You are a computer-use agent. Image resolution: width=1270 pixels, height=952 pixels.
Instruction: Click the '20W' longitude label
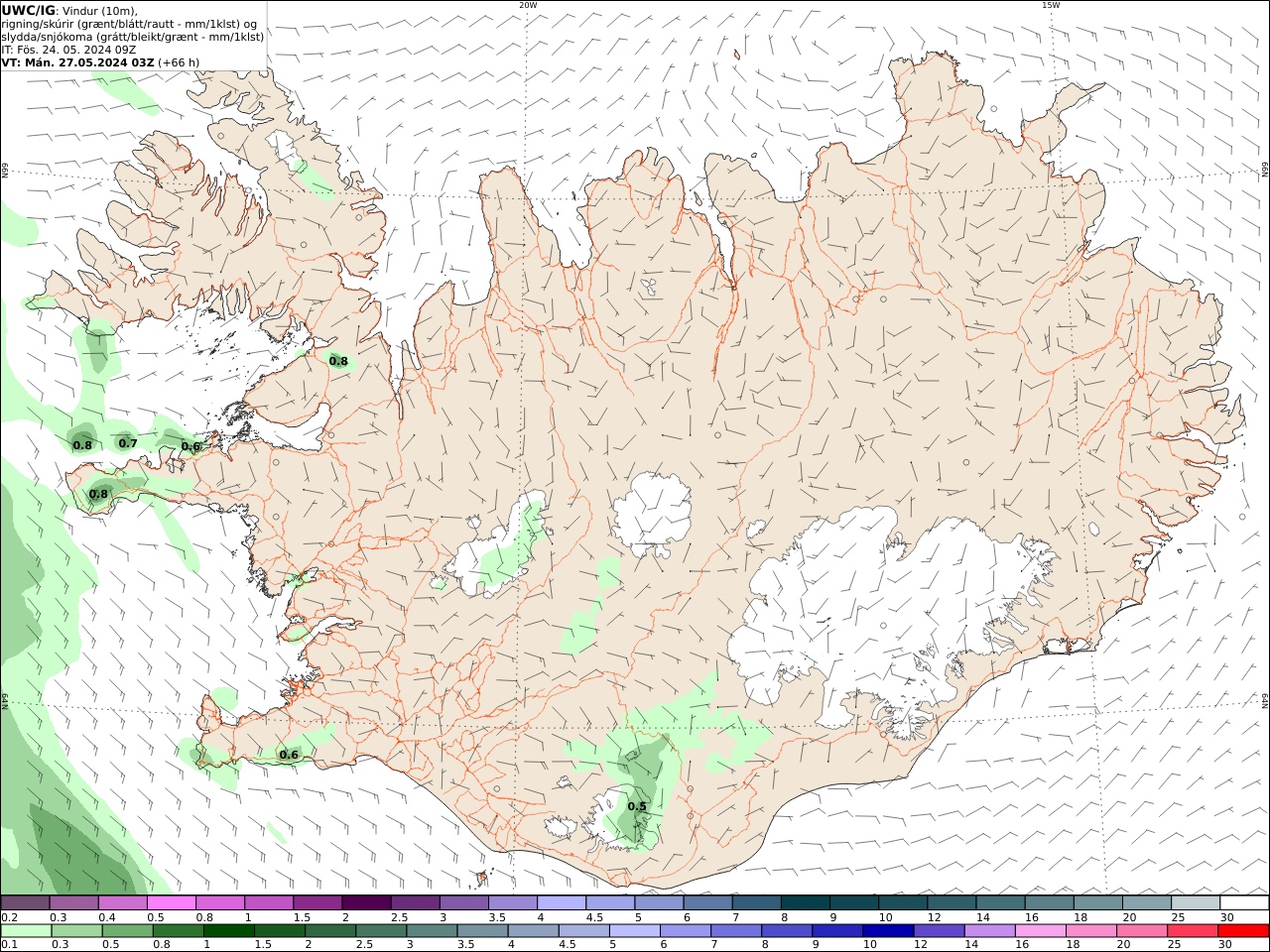pos(528,5)
